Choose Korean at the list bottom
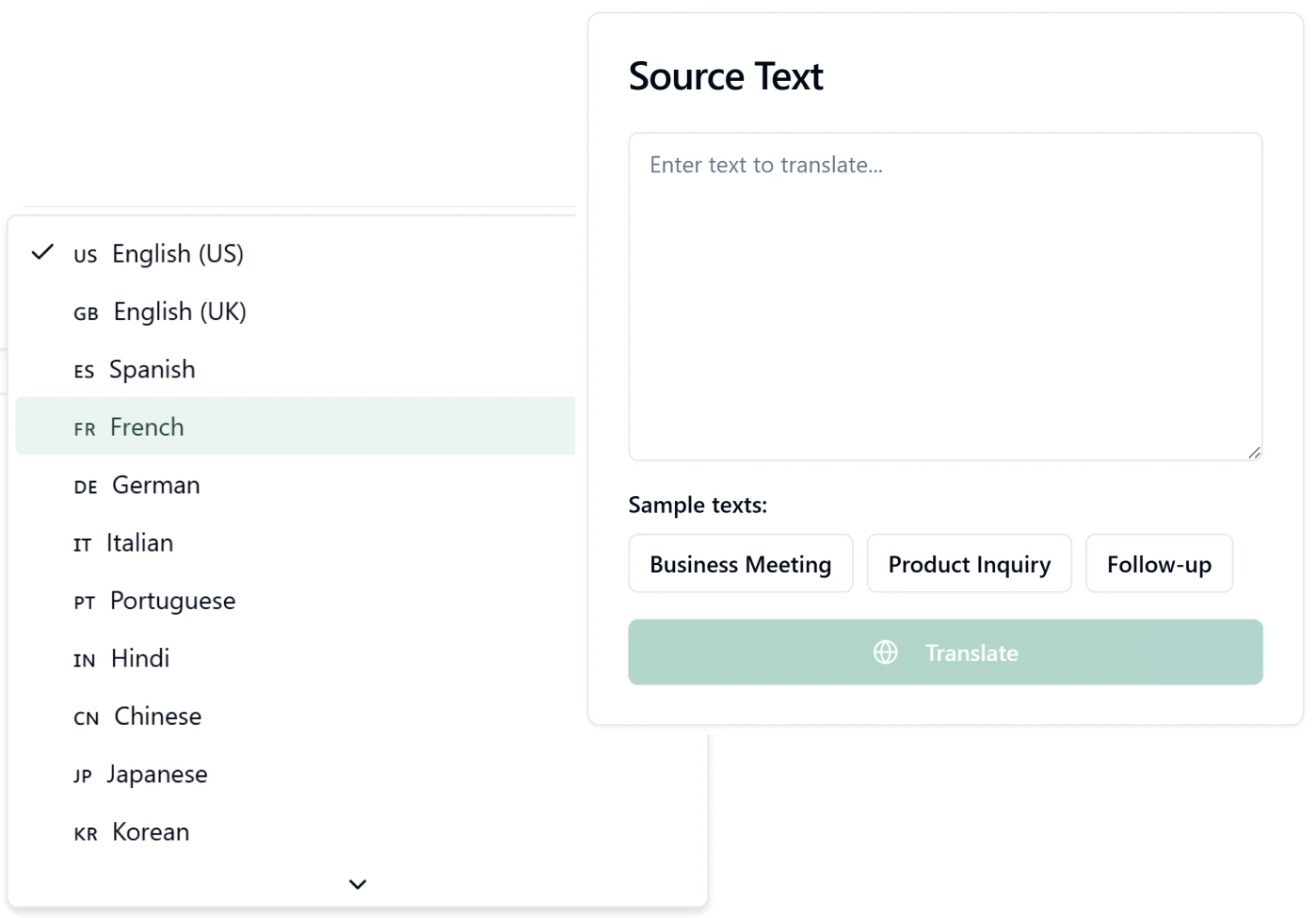Viewport: 1316px width, 918px height. [x=151, y=832]
